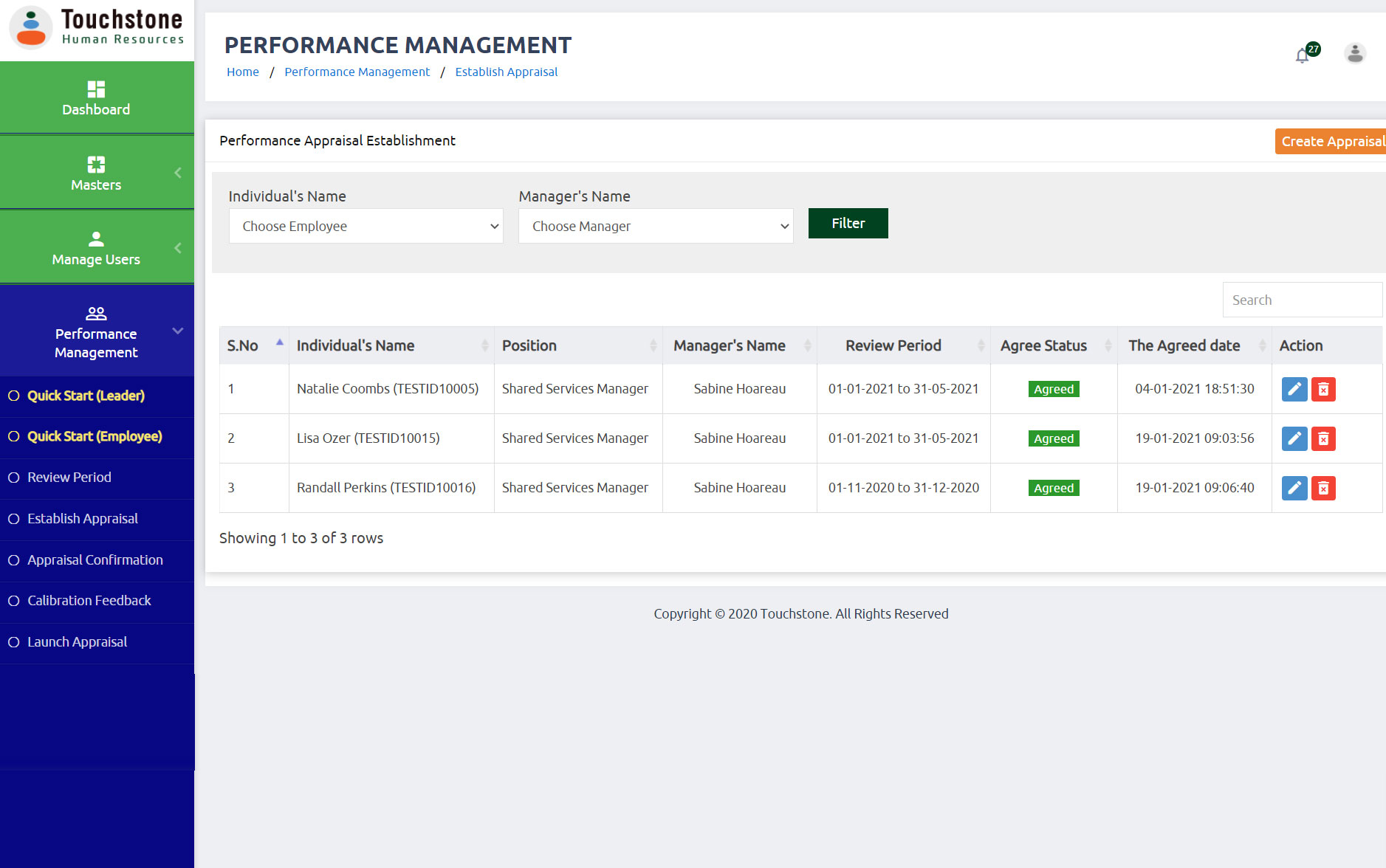Open the Choose Employee dropdown
The image size is (1386, 868).
click(366, 226)
